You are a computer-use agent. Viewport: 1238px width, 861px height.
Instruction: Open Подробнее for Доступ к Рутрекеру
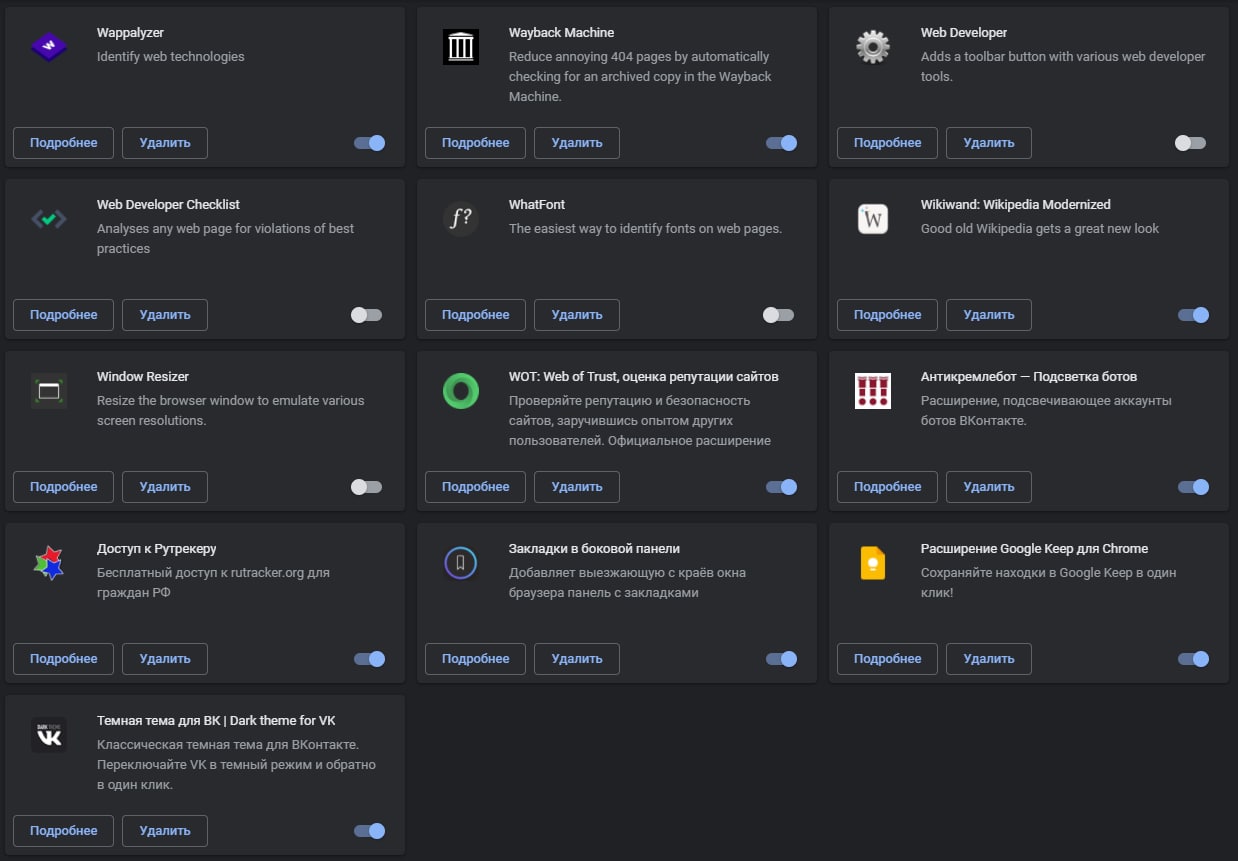pos(64,659)
